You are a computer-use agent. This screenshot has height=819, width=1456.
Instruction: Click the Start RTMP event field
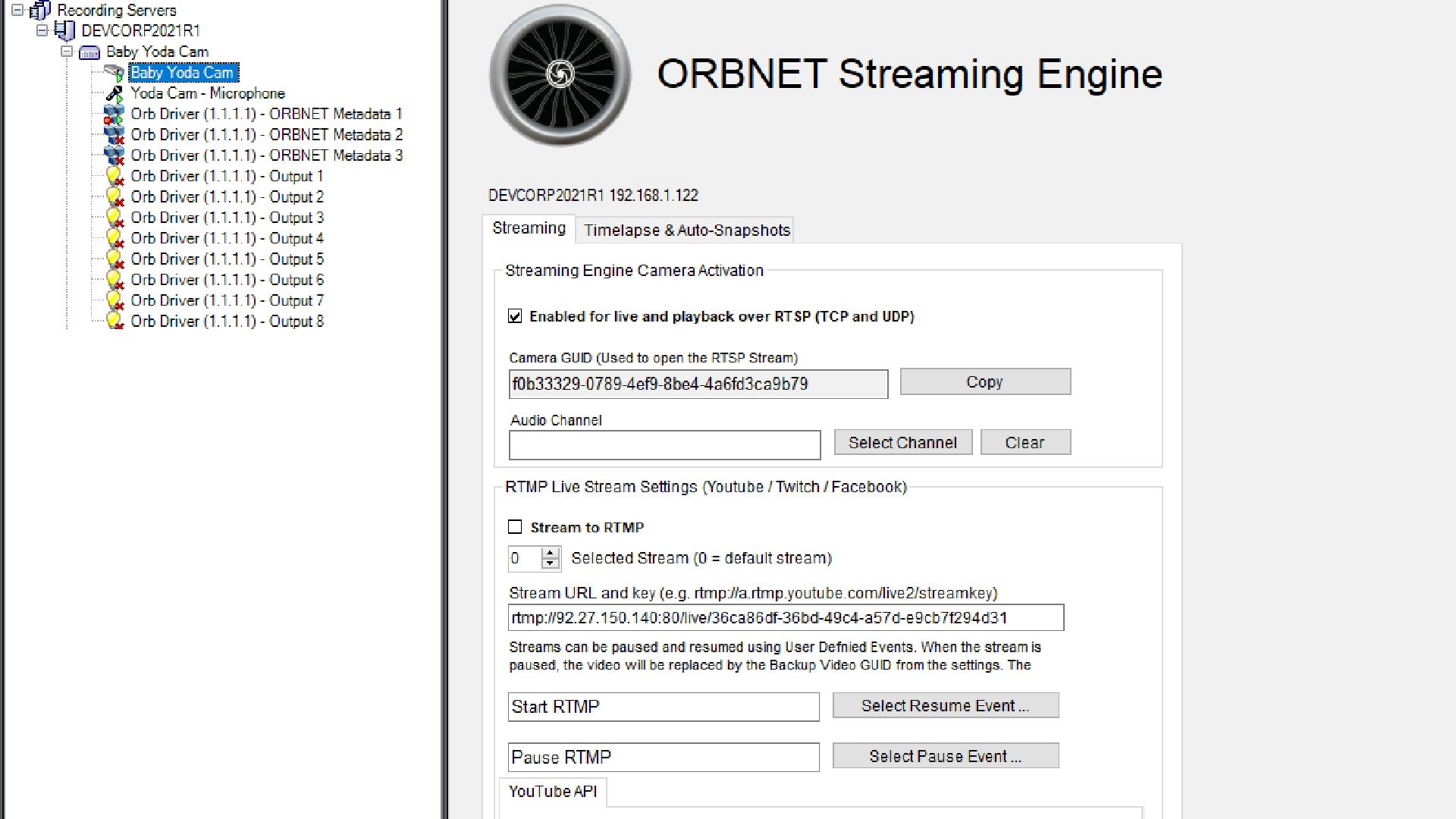click(664, 707)
